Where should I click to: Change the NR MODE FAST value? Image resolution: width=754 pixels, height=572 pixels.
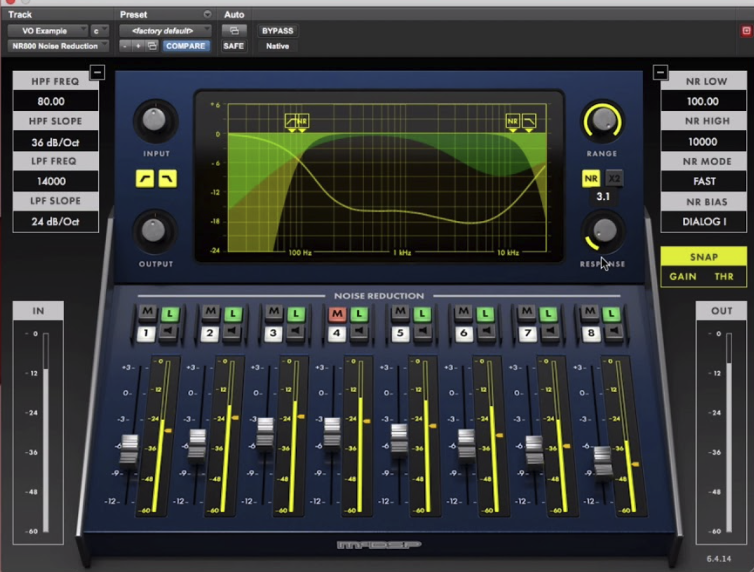click(704, 181)
